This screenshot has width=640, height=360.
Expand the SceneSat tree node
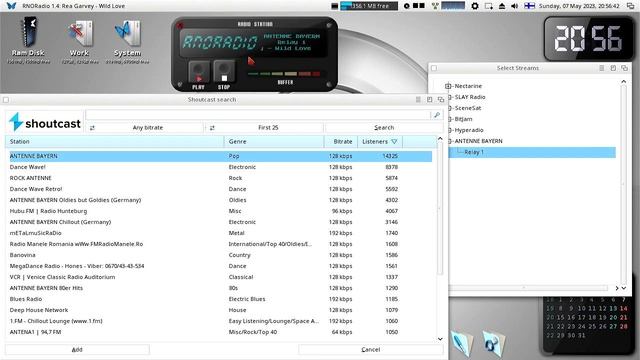450,108
